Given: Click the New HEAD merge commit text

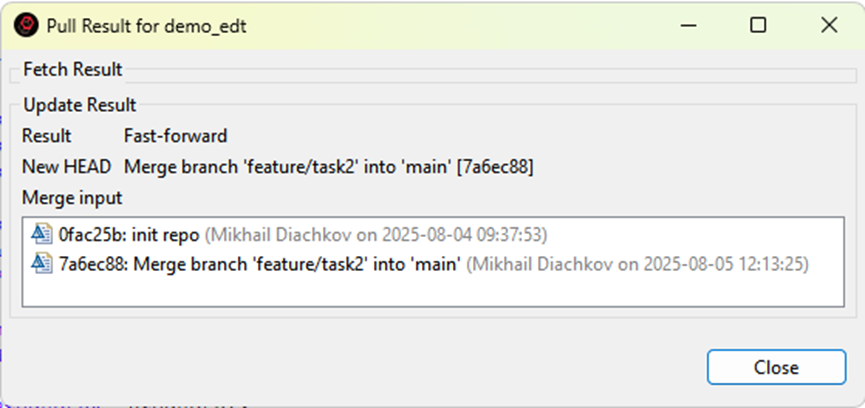Looking at the screenshot, I should 328,167.
